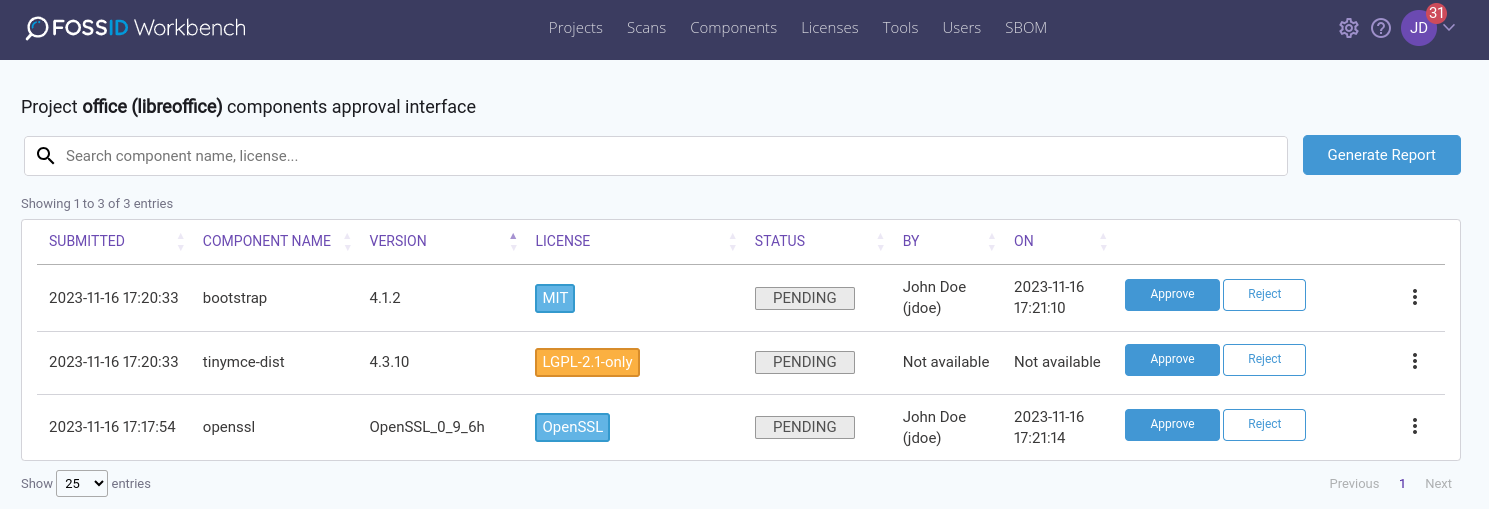Open the SBOM menu
1489x509 pixels.
(x=1026, y=28)
